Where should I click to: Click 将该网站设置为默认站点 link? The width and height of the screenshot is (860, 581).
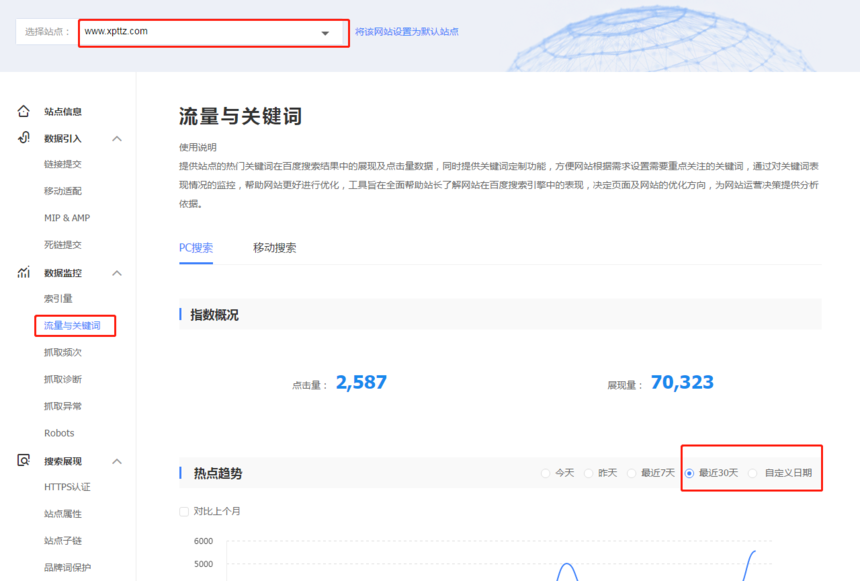pyautogui.click(x=406, y=32)
